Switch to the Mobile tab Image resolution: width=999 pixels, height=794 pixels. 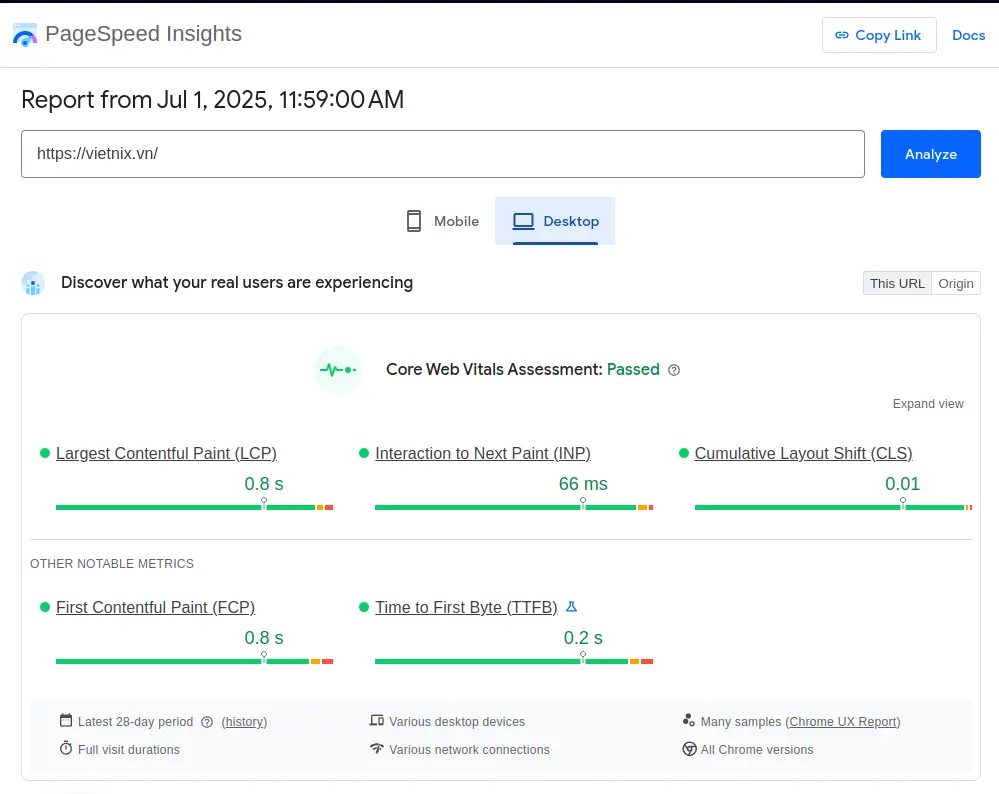tap(442, 221)
